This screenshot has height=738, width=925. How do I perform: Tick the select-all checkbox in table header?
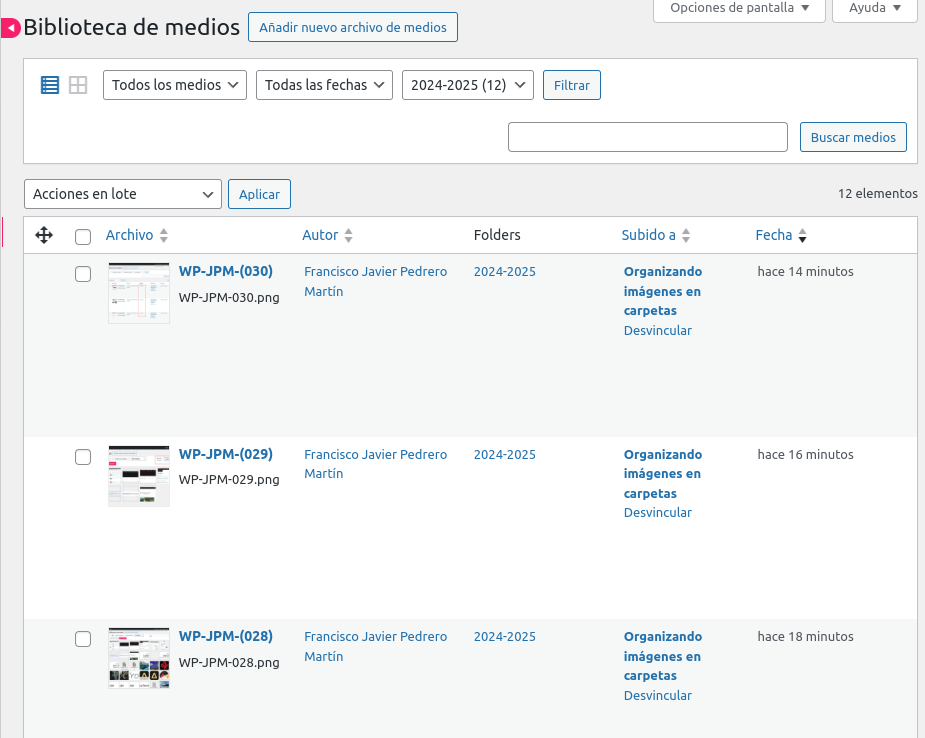click(83, 237)
